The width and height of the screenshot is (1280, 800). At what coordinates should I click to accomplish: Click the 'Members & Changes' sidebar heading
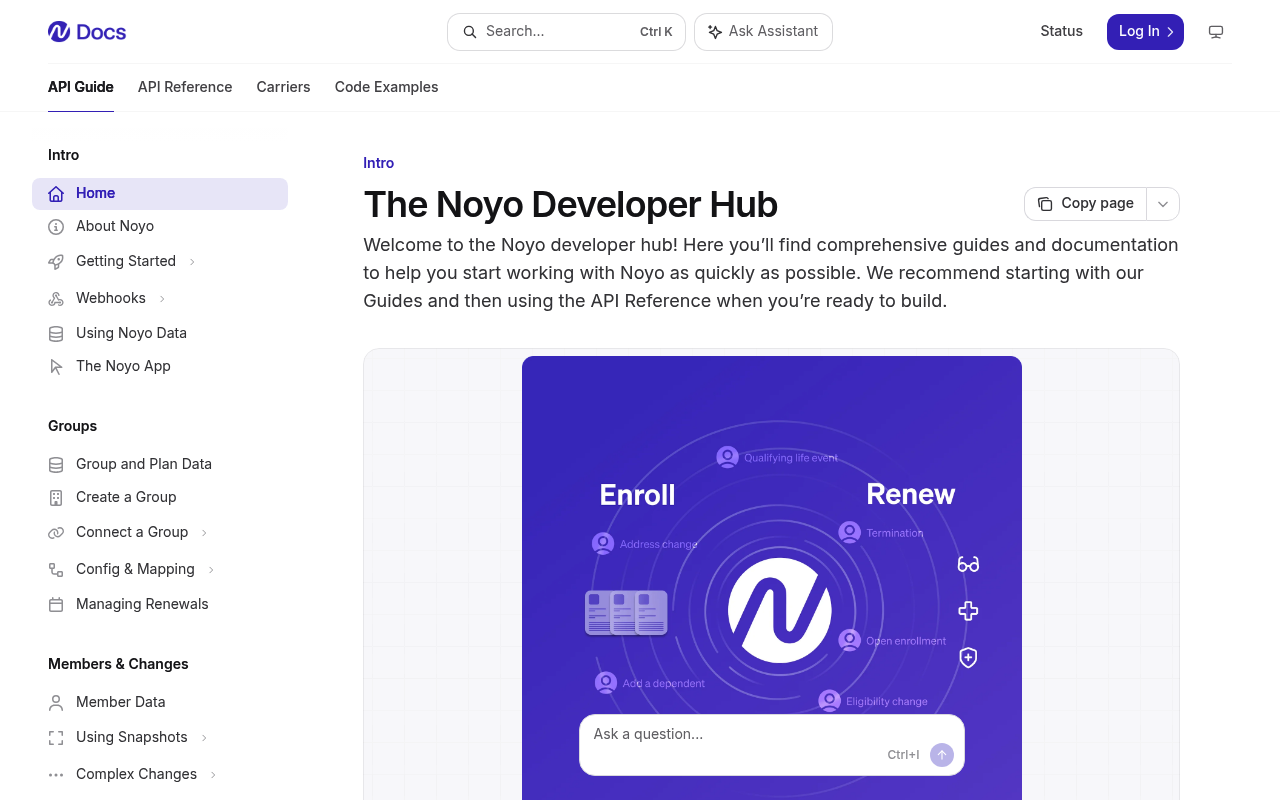click(x=118, y=665)
